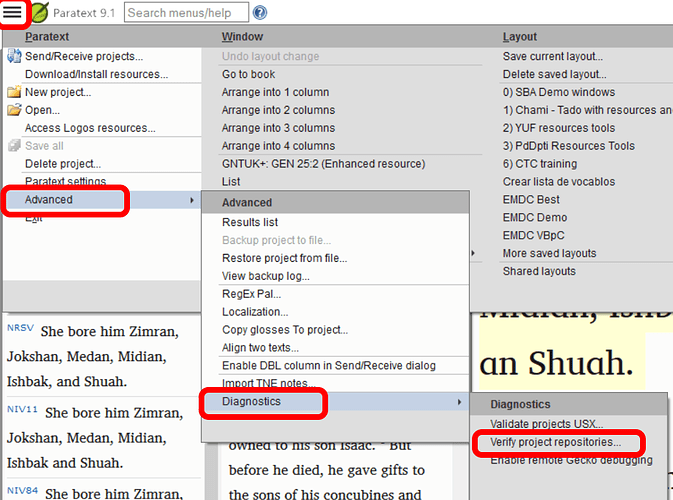
Task: Toggle Enable DBL column in Send/Receive dialog
Action: pos(329,366)
